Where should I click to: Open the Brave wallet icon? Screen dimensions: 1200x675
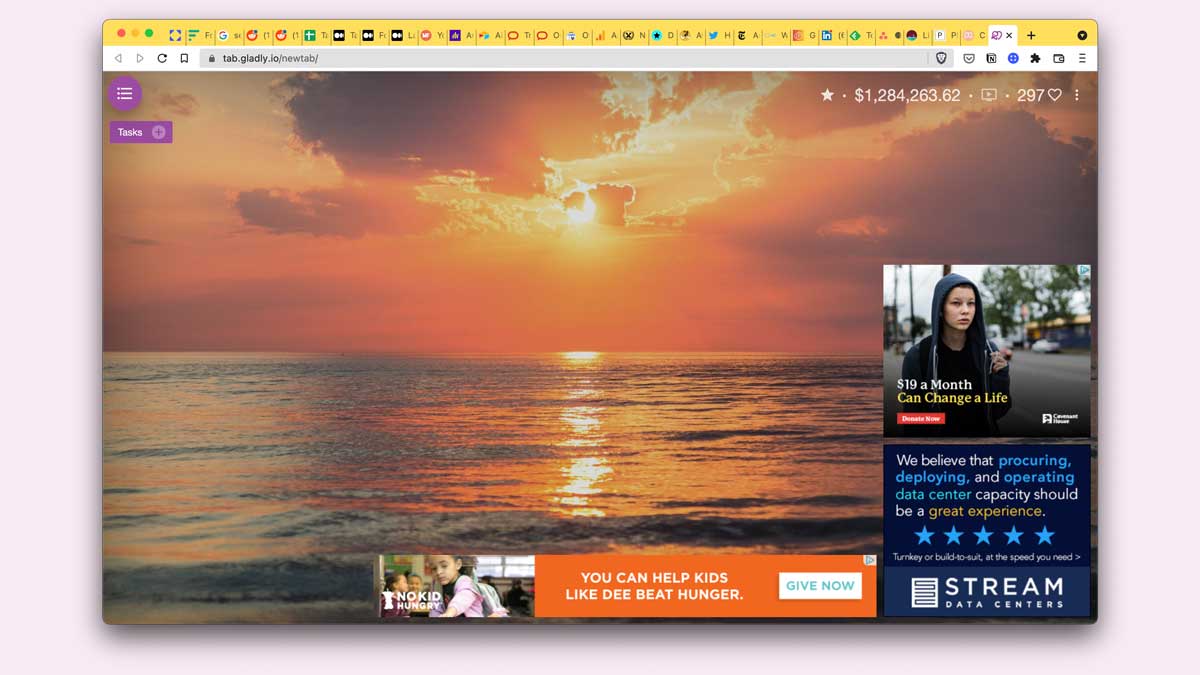[x=1059, y=58]
